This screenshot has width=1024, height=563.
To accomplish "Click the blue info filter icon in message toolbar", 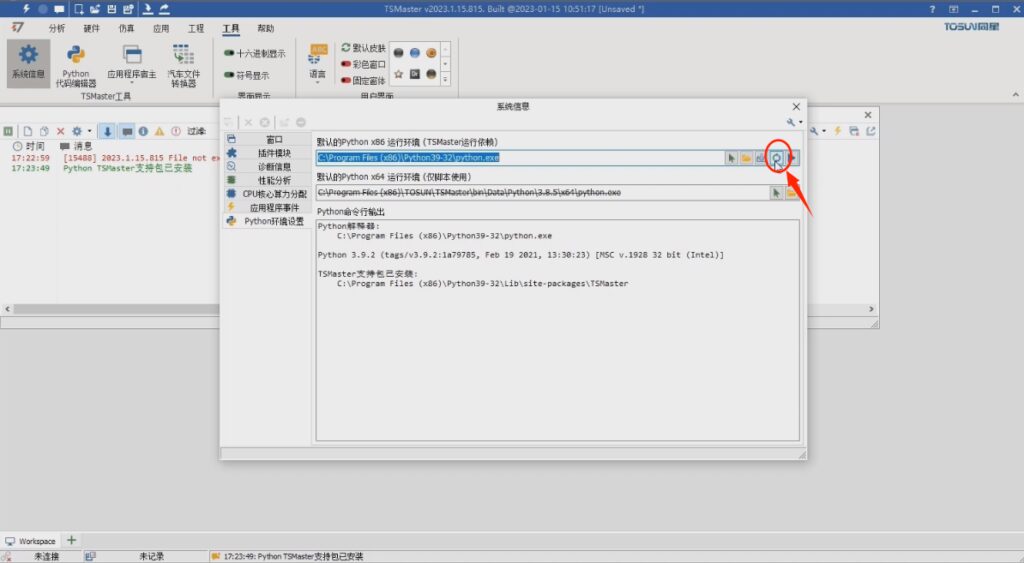I will (143, 131).
